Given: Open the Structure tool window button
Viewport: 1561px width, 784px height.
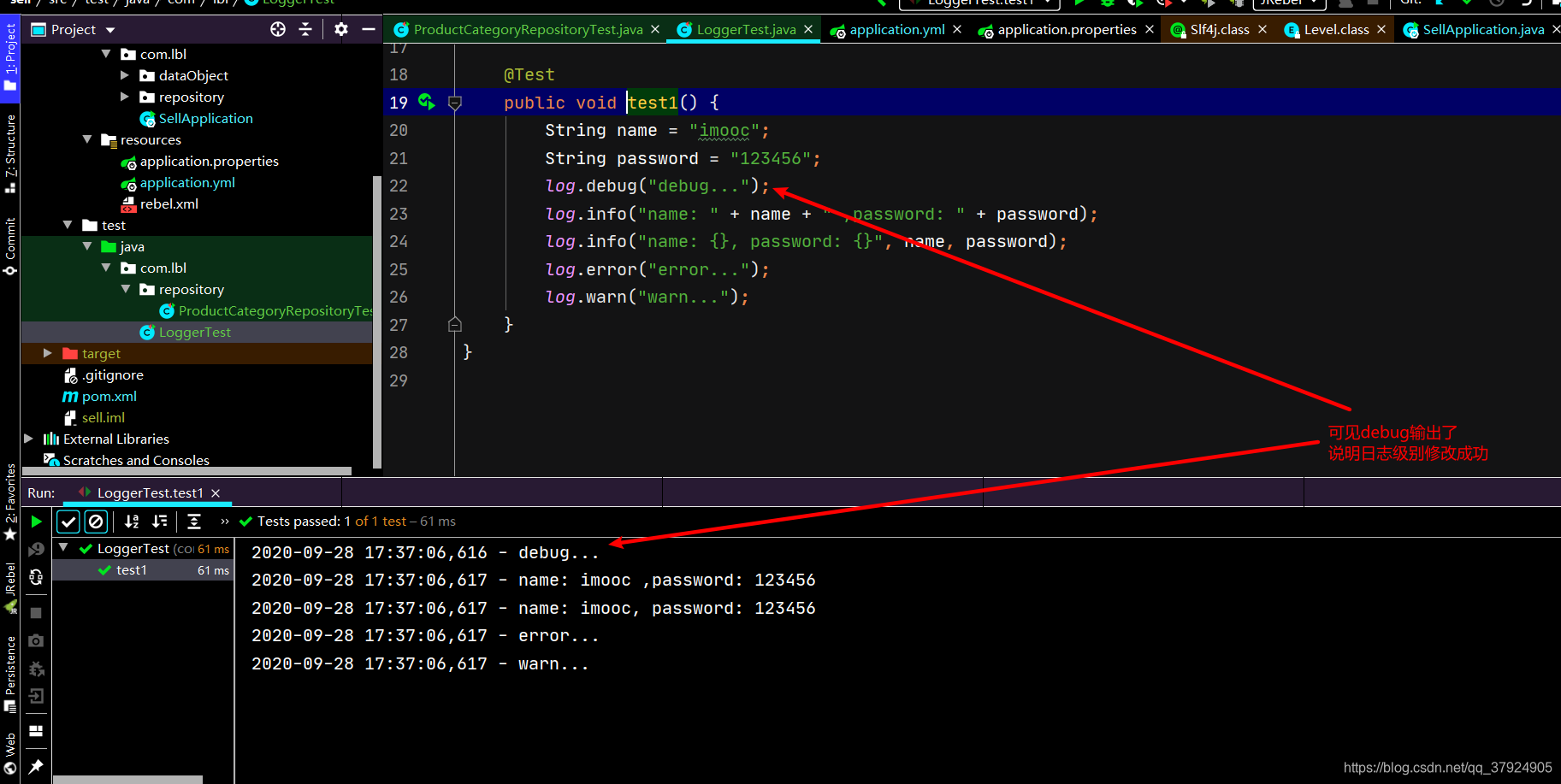Looking at the screenshot, I should pos(9,154).
